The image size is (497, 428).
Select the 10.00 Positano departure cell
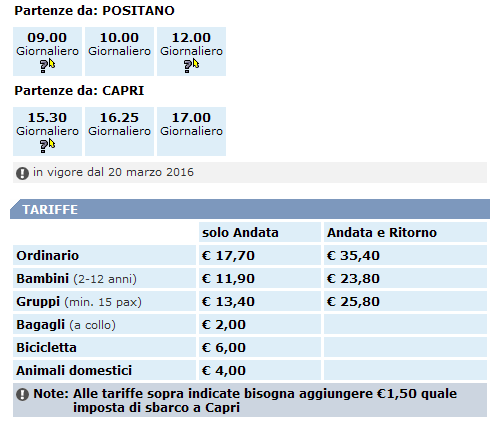click(119, 51)
